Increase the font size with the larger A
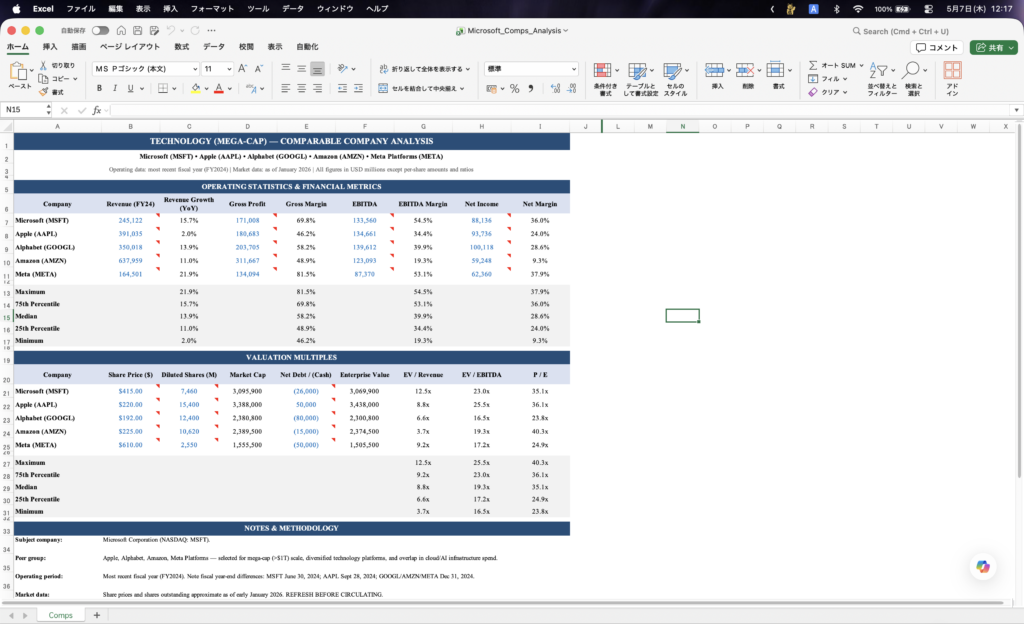Screen dimensions: 1024x624 [243, 69]
